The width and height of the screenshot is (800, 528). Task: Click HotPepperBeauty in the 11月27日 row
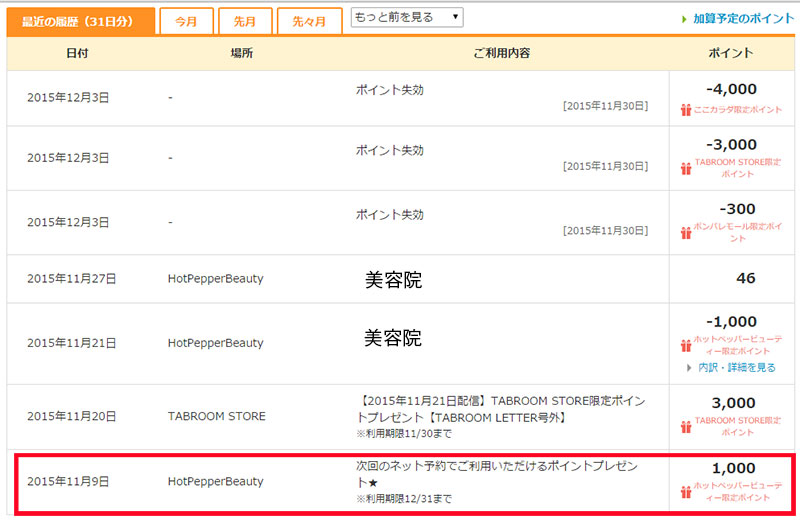point(216,279)
